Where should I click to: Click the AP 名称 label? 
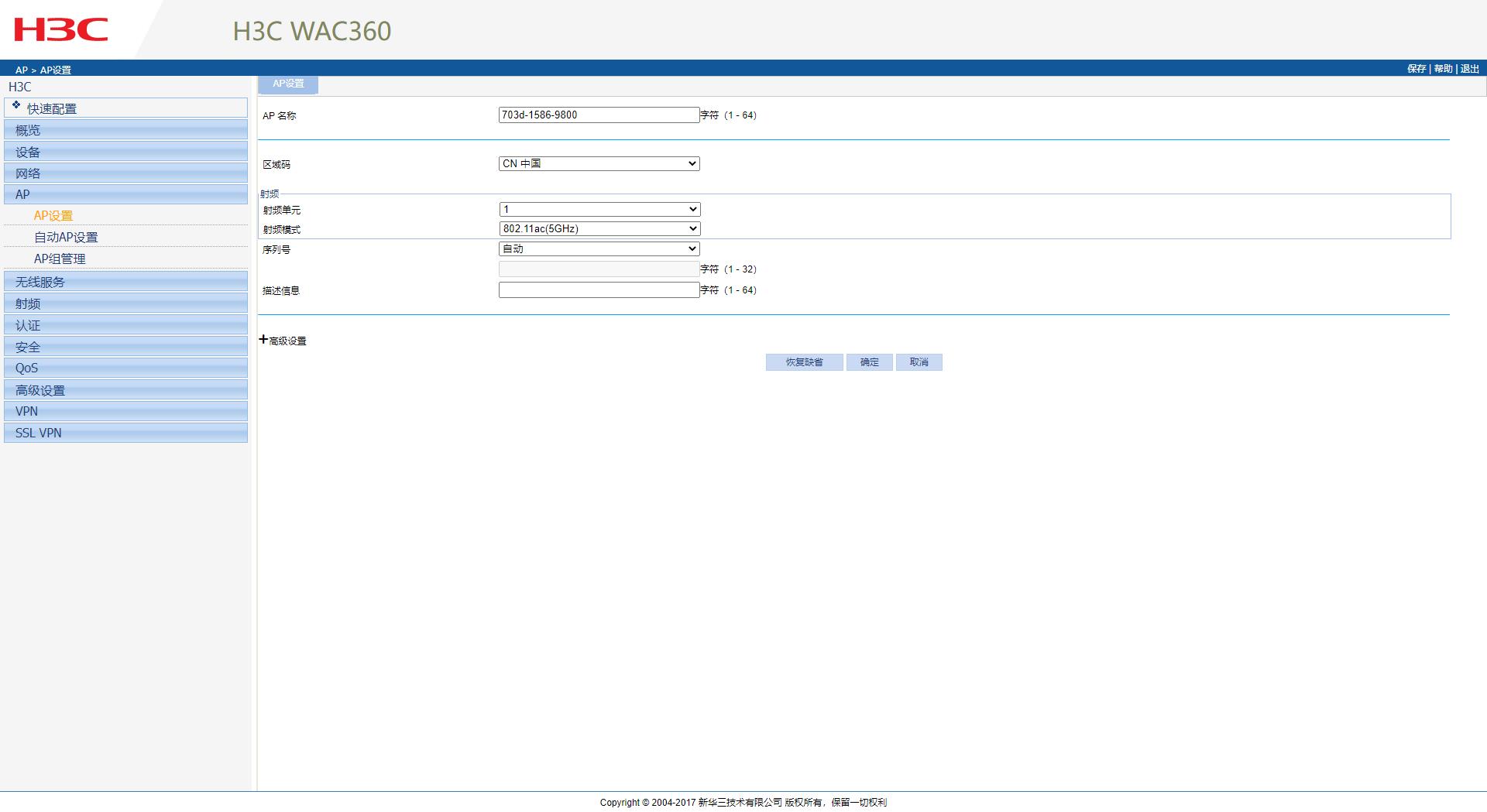(280, 116)
